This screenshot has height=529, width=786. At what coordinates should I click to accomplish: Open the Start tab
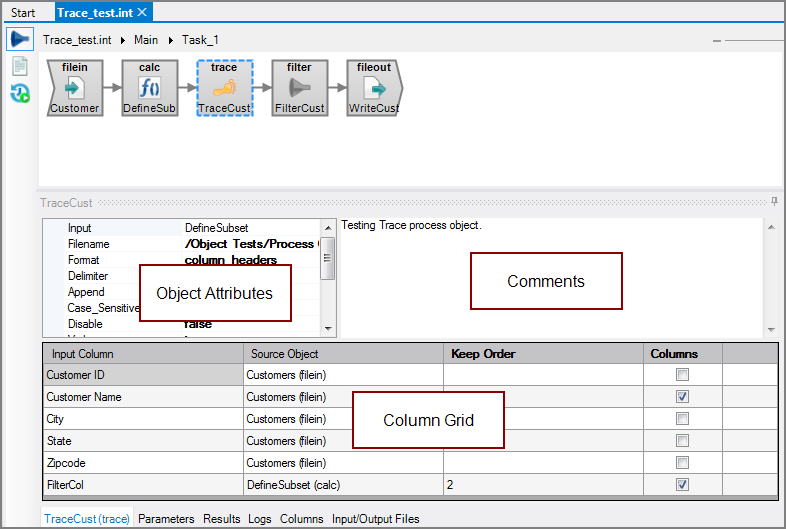23,13
